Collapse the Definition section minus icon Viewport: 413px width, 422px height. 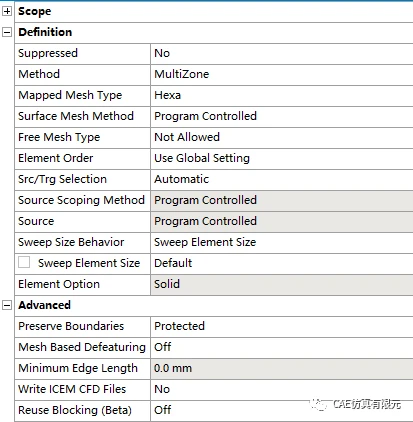click(7, 32)
